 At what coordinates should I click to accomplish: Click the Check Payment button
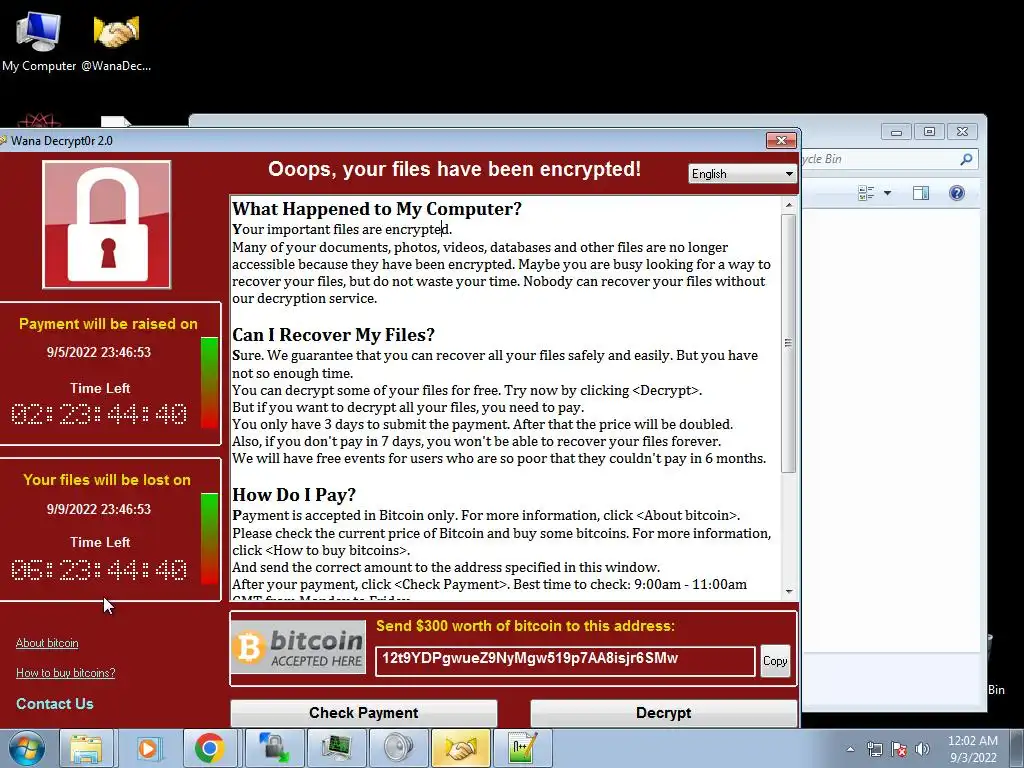click(x=364, y=712)
